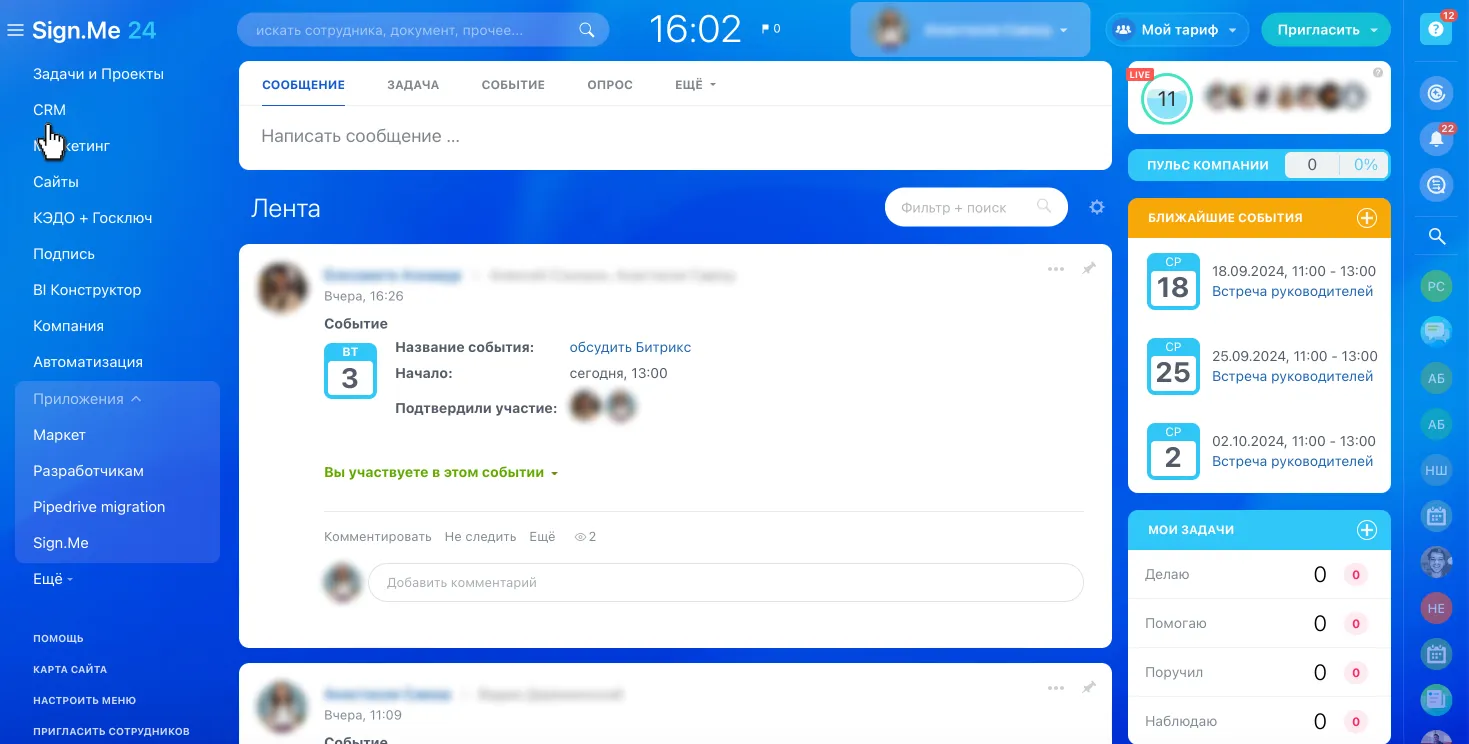This screenshot has width=1469, height=744.
Task: Open CRM in left menu
Action: pos(49,110)
